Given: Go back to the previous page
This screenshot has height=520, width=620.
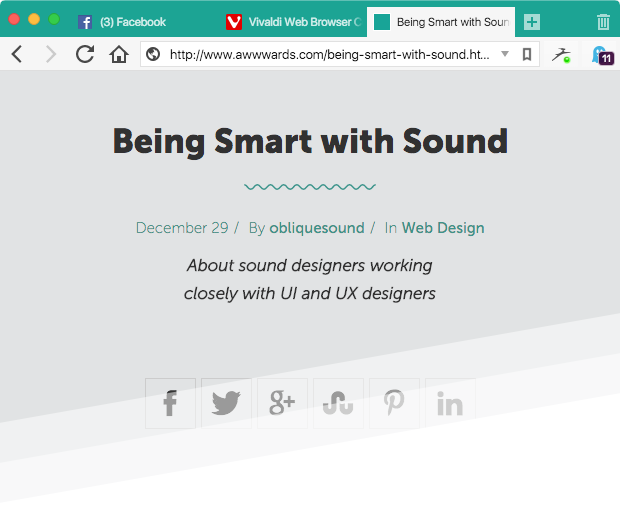Looking at the screenshot, I should click(x=17, y=54).
